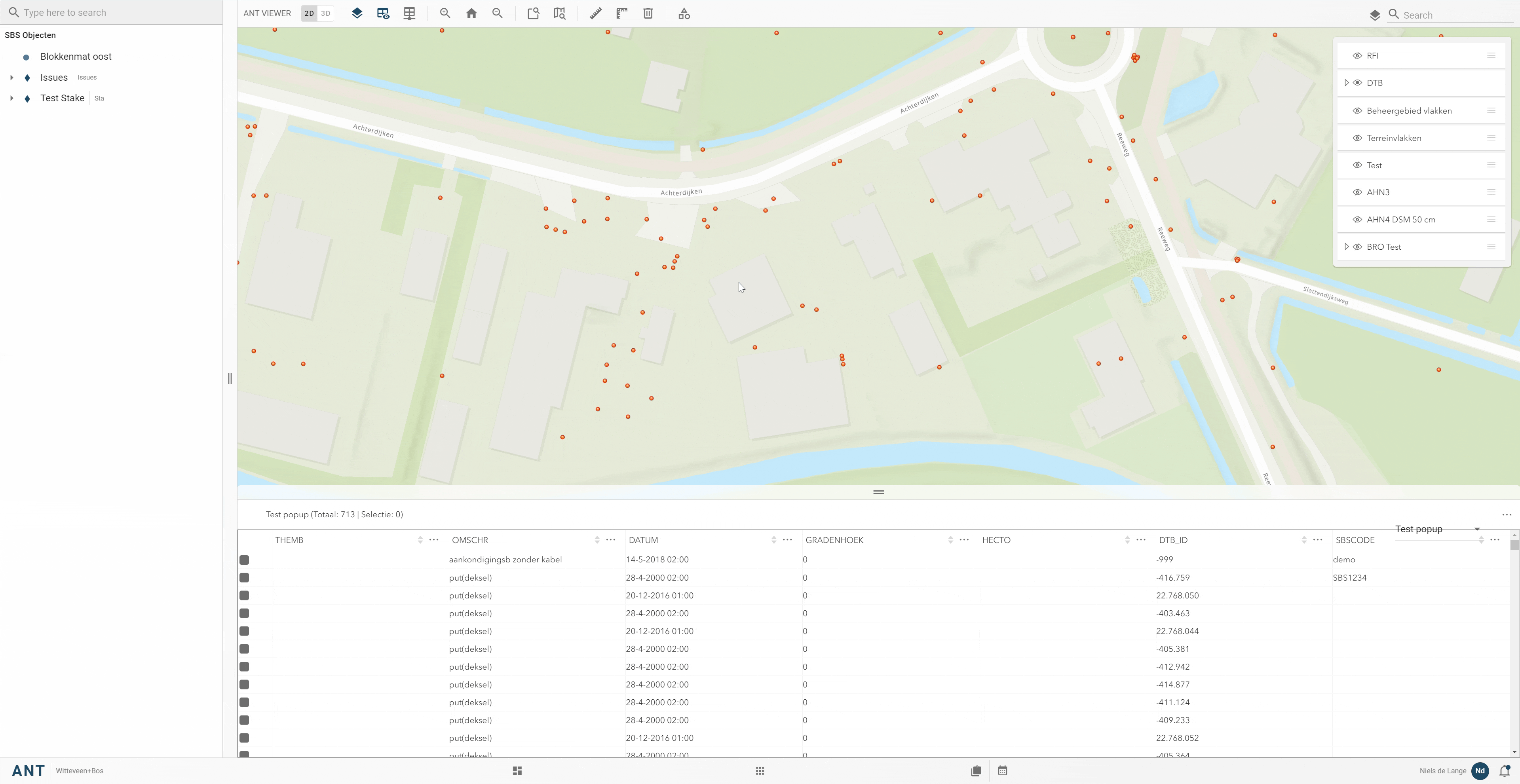The image size is (1520, 784).
Task: Click the trash delete icon in the toolbar
Action: pos(648,13)
